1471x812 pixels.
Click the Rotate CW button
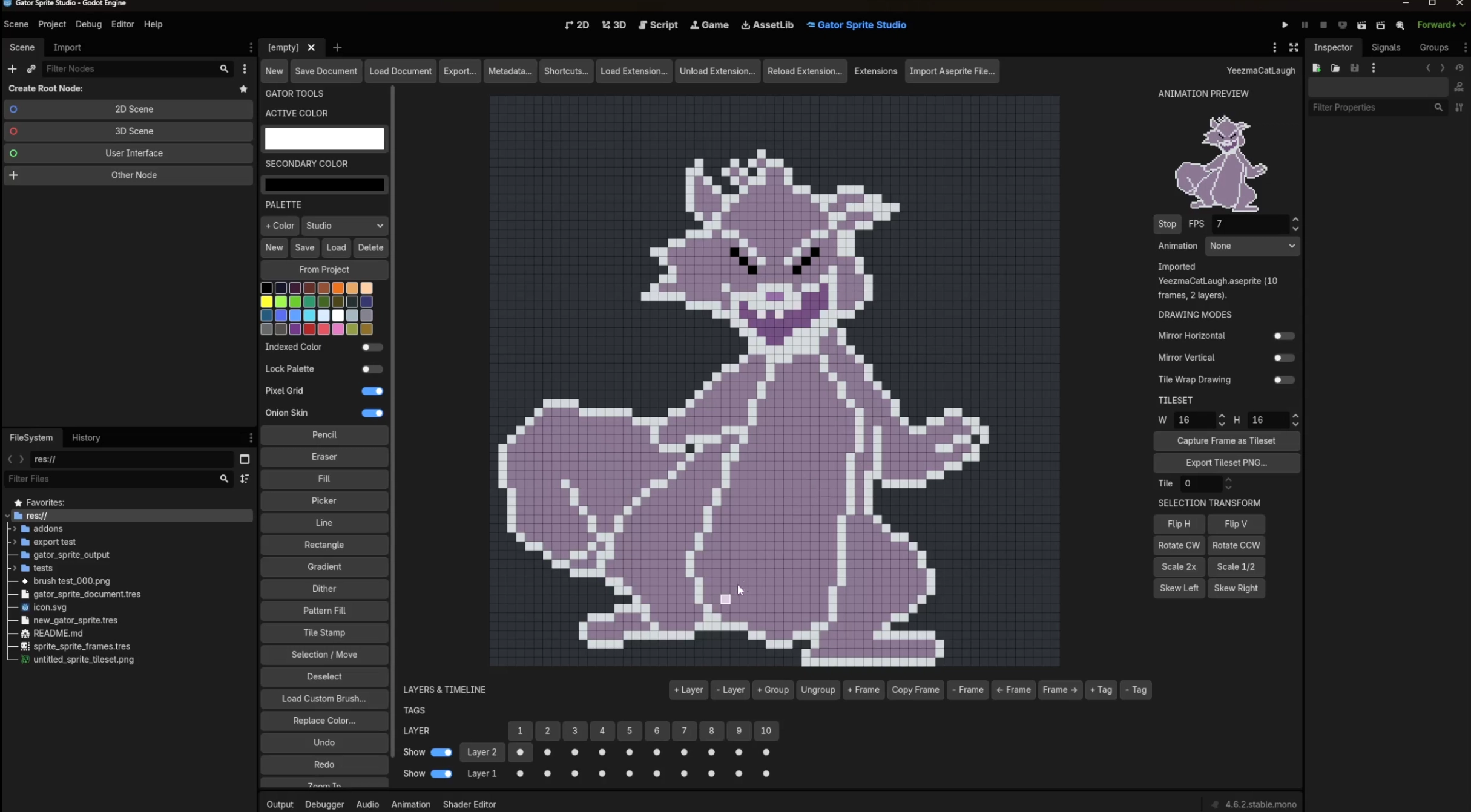1179,545
